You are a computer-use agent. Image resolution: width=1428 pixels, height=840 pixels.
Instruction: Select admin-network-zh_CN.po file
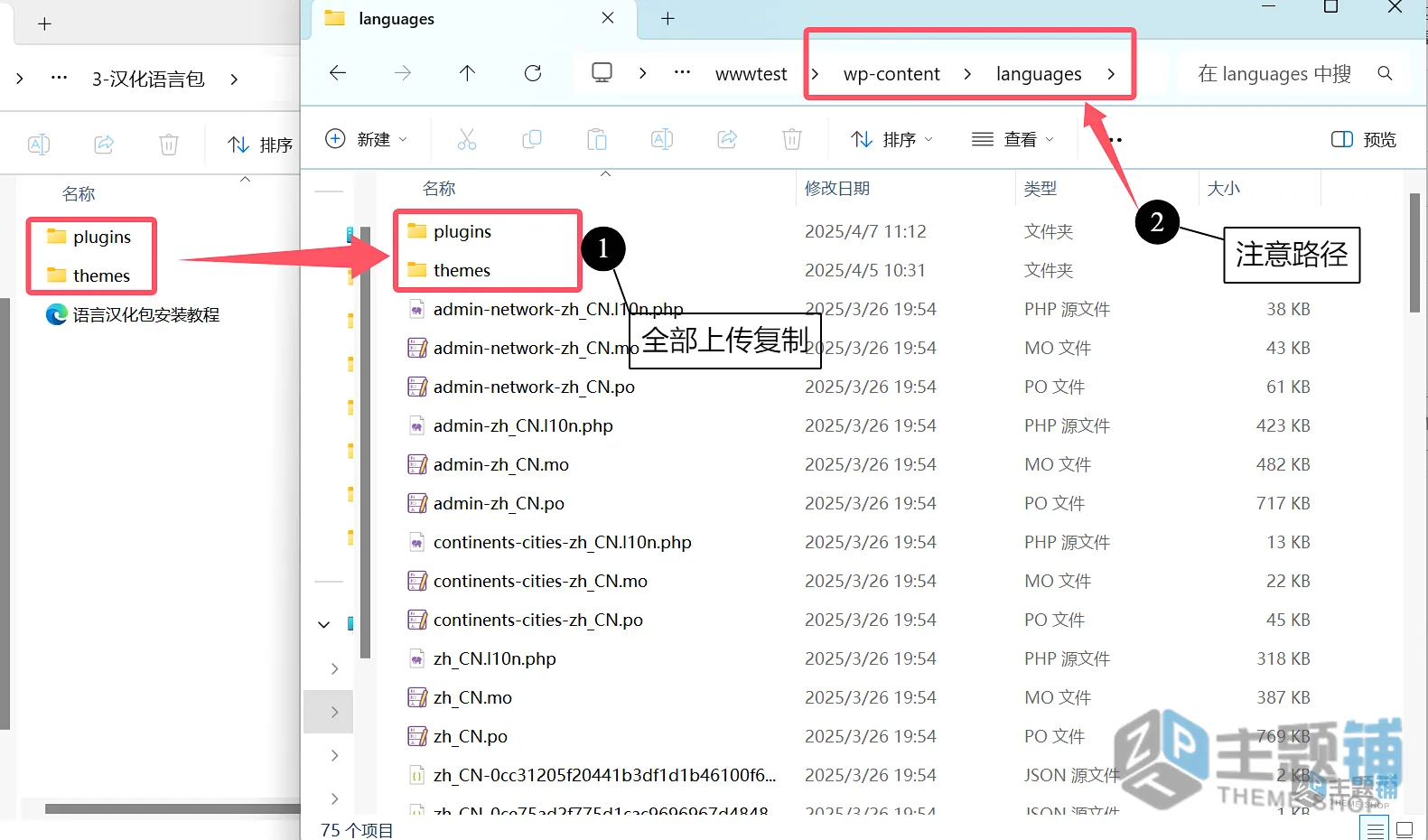(521, 387)
